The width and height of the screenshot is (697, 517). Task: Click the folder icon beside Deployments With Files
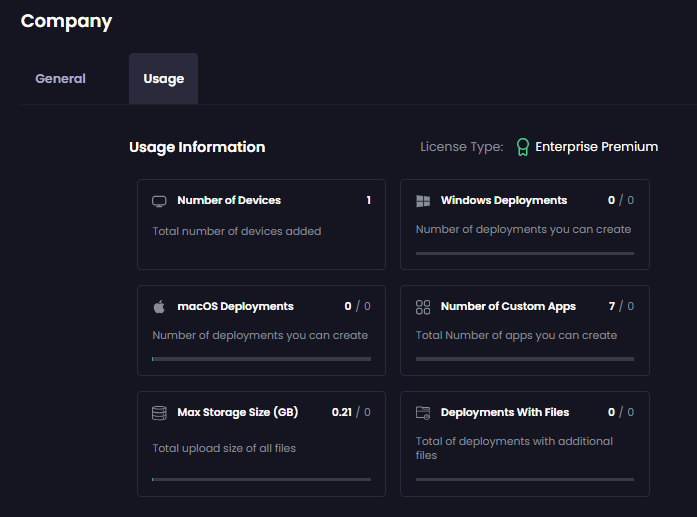[x=423, y=413]
